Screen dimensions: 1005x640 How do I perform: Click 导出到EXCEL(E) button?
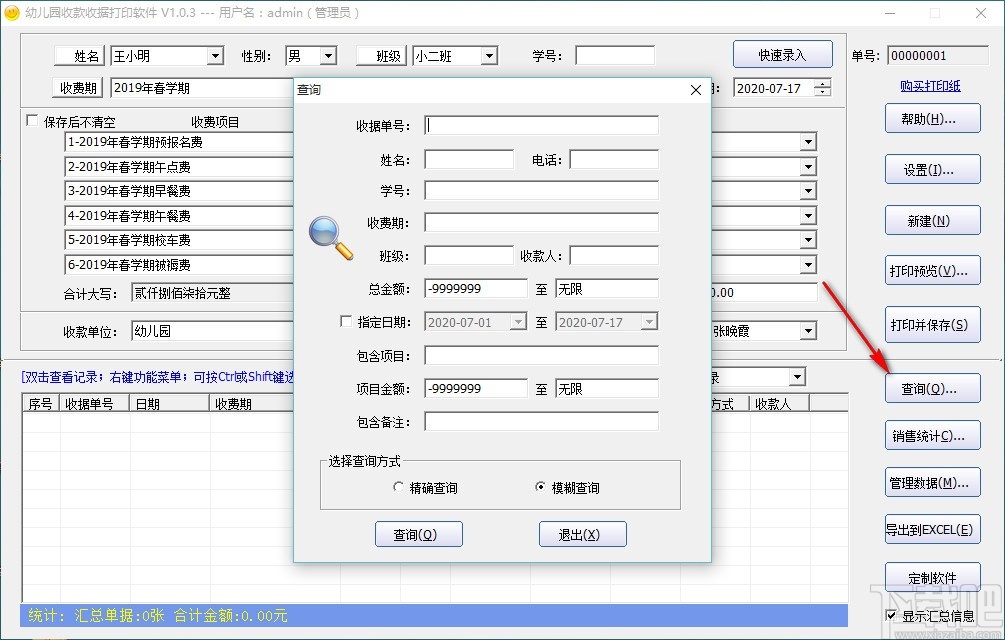(x=933, y=530)
